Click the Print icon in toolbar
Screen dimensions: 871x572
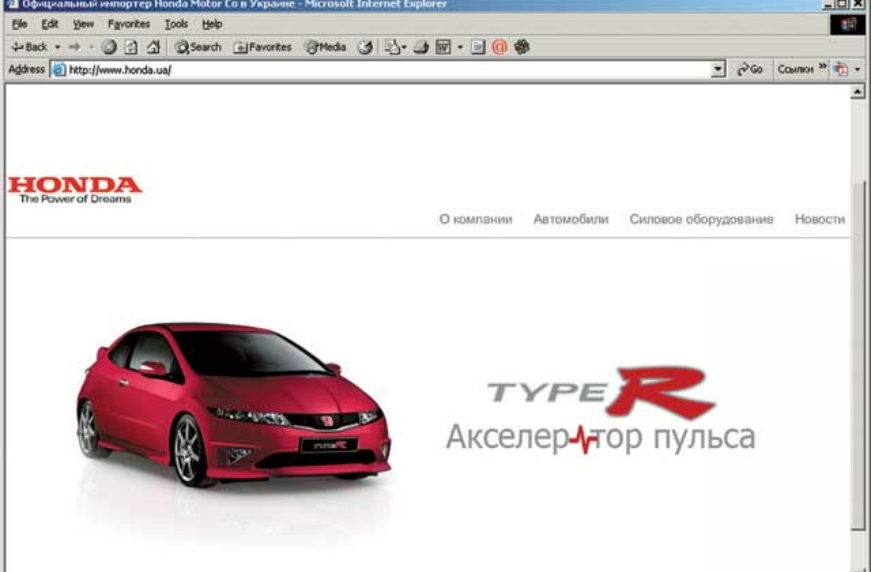(421, 47)
